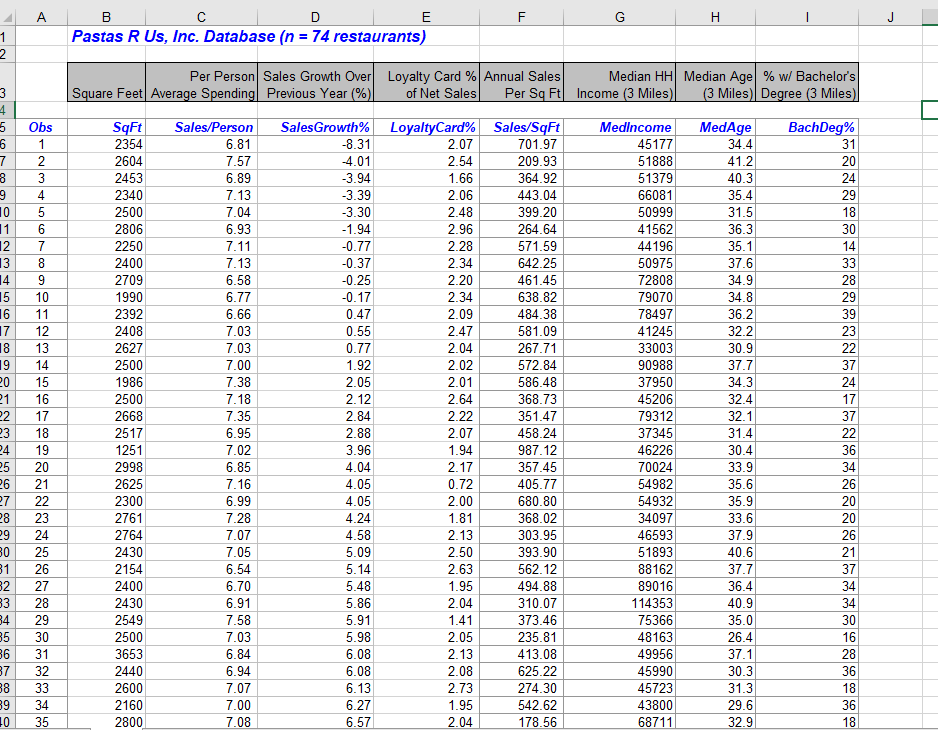The height and width of the screenshot is (730, 938).
Task: Click Sales/SqFt value 987.12
Action: coord(522,451)
